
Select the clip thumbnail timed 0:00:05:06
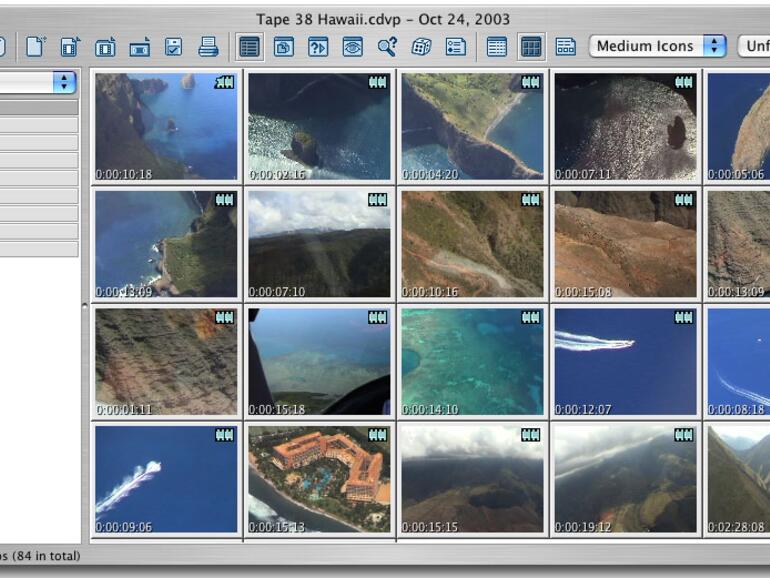(x=739, y=127)
